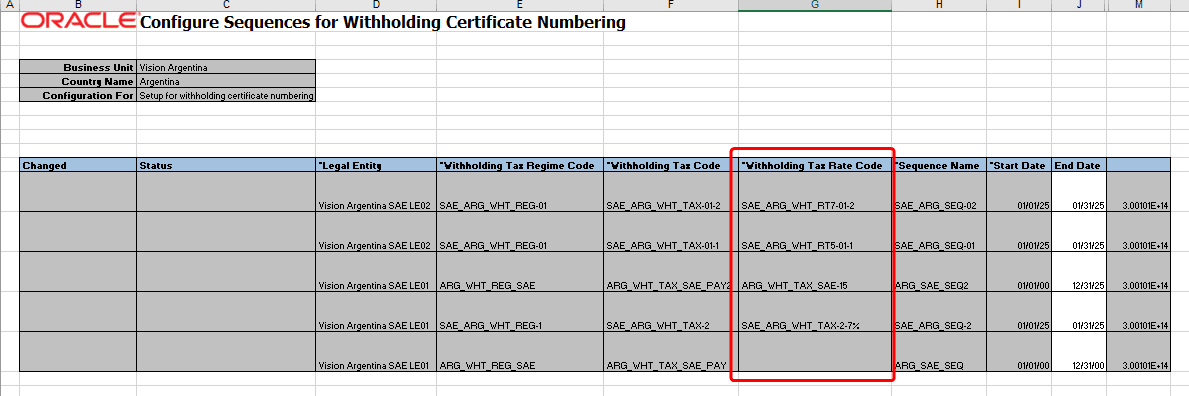Click the 'Start Date' table header
Screen dimensions: 1189x396
pyautogui.click(x=1019, y=165)
